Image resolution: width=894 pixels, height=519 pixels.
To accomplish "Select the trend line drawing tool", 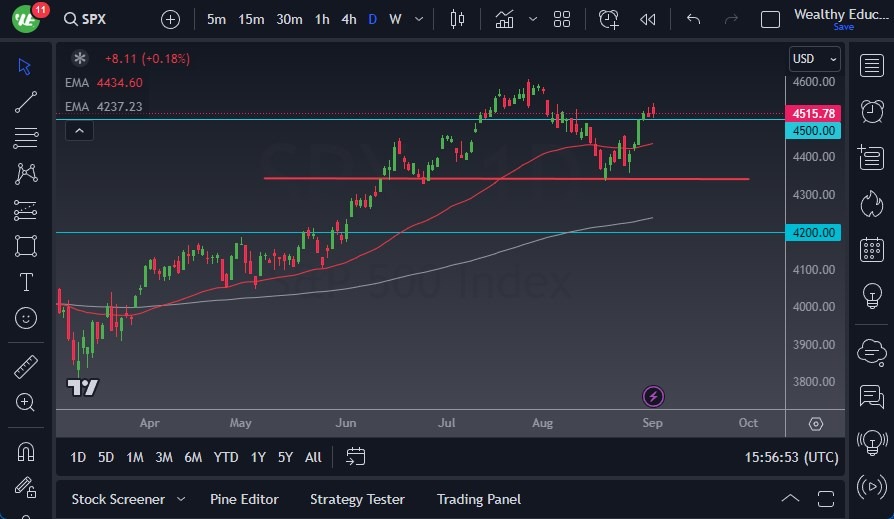I will (26, 101).
